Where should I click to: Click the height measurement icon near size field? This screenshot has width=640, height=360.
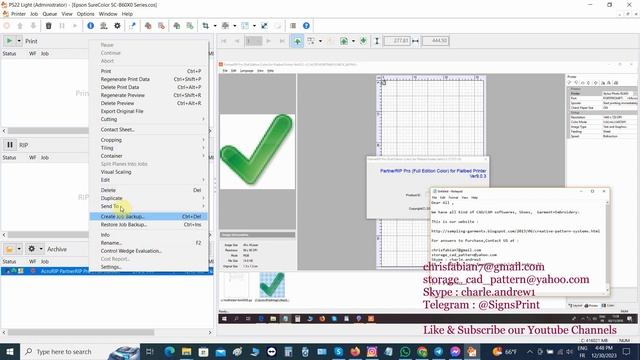pos(377,41)
